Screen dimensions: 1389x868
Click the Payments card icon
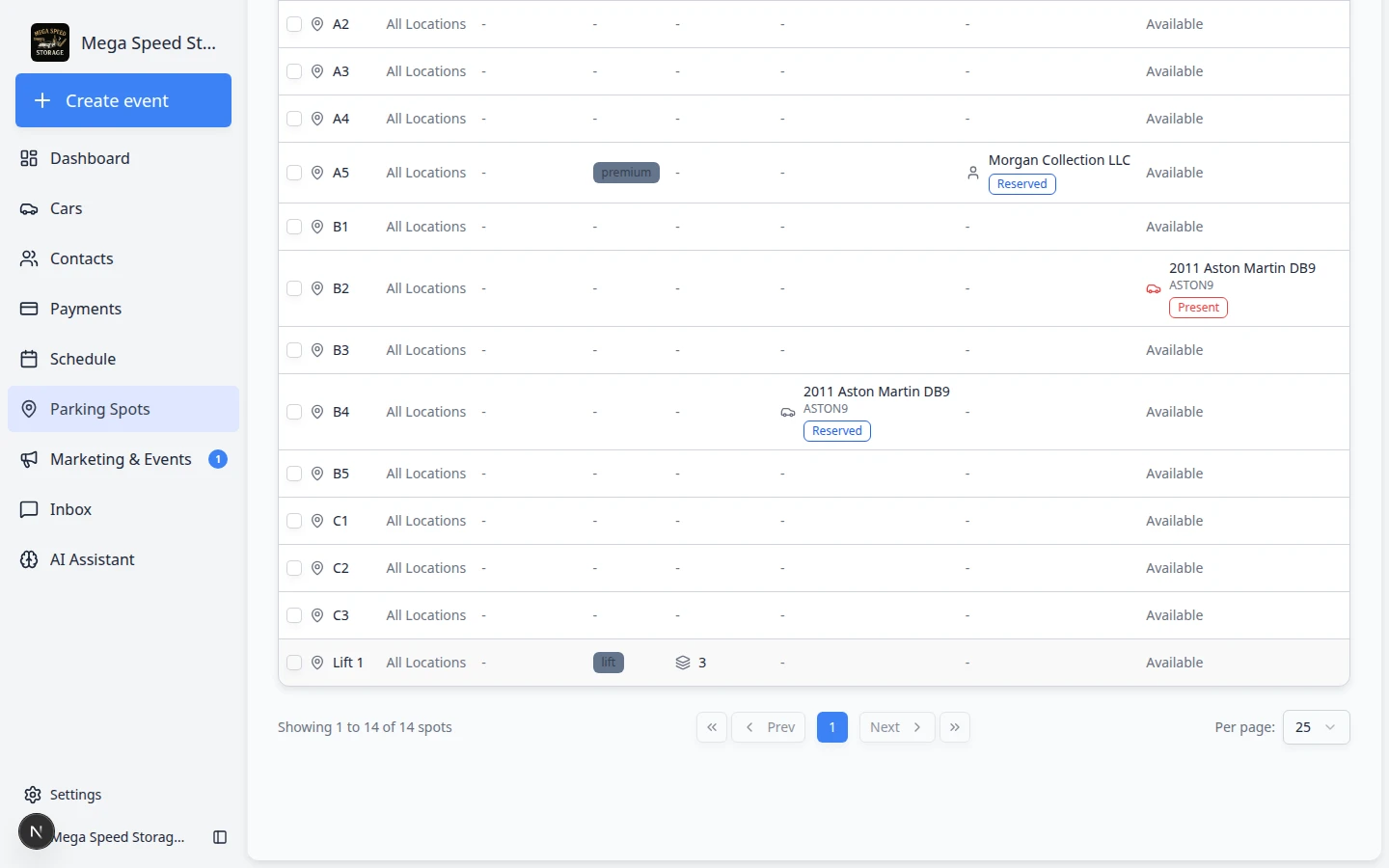[x=29, y=309]
